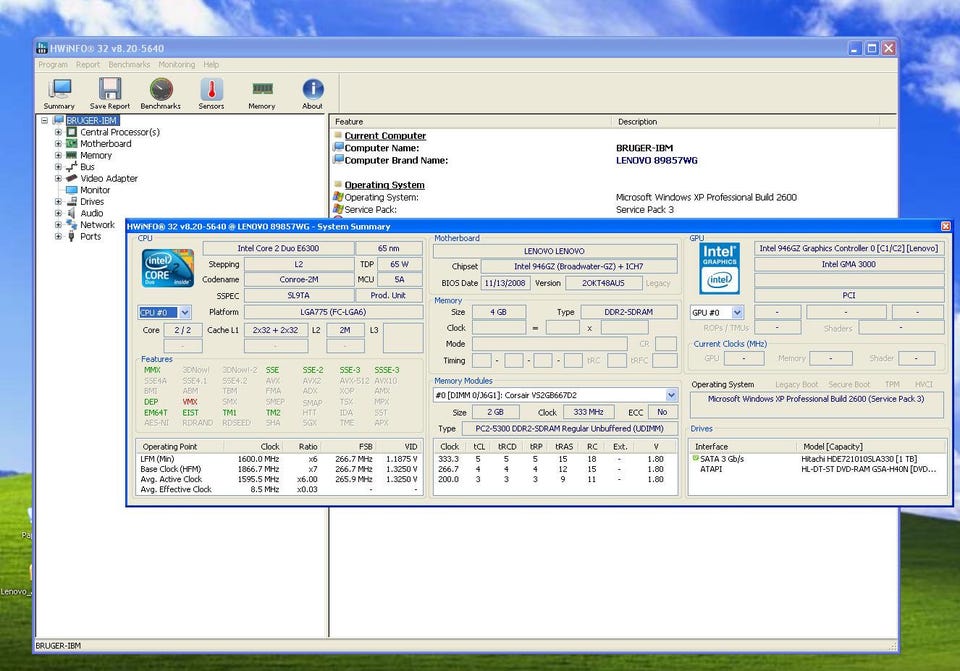Click the Windows flag icon beside Operating System
The image size is (960, 671).
pos(338,197)
